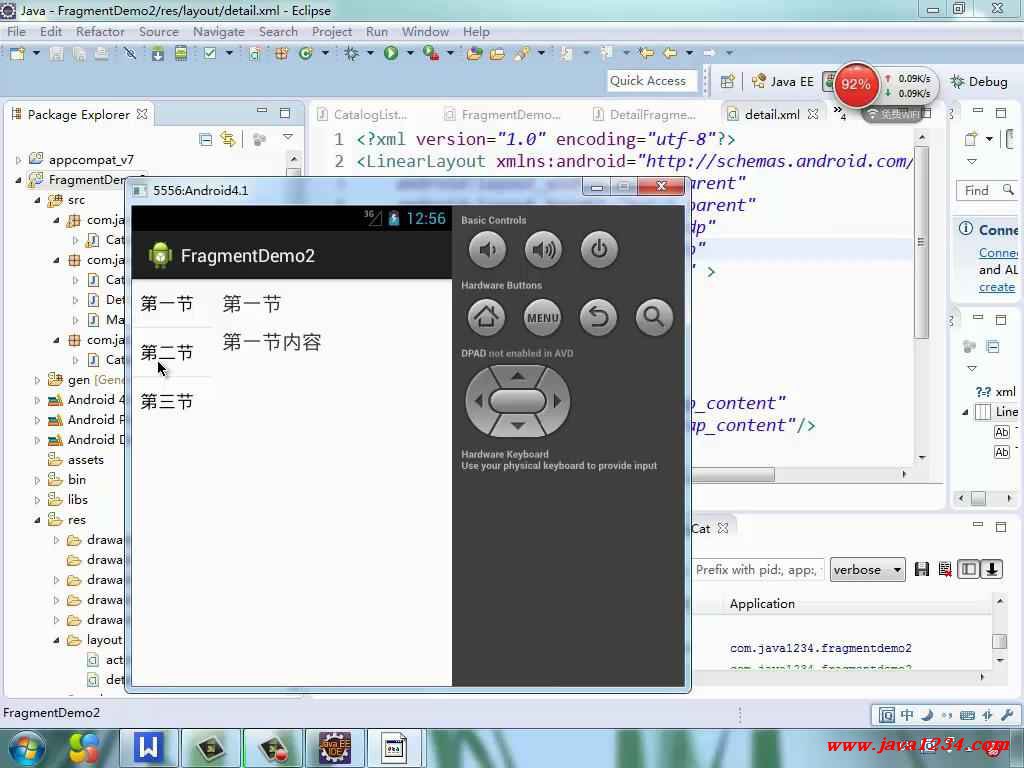Click the New Java Class toolbar icon
1024x768 pixels.
click(x=306, y=53)
